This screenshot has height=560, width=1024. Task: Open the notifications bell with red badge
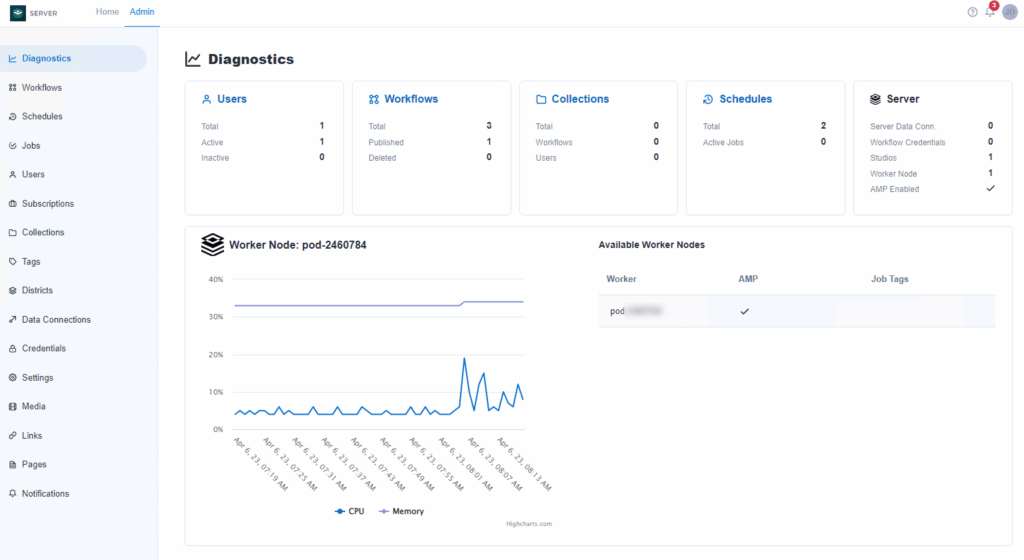tap(990, 11)
